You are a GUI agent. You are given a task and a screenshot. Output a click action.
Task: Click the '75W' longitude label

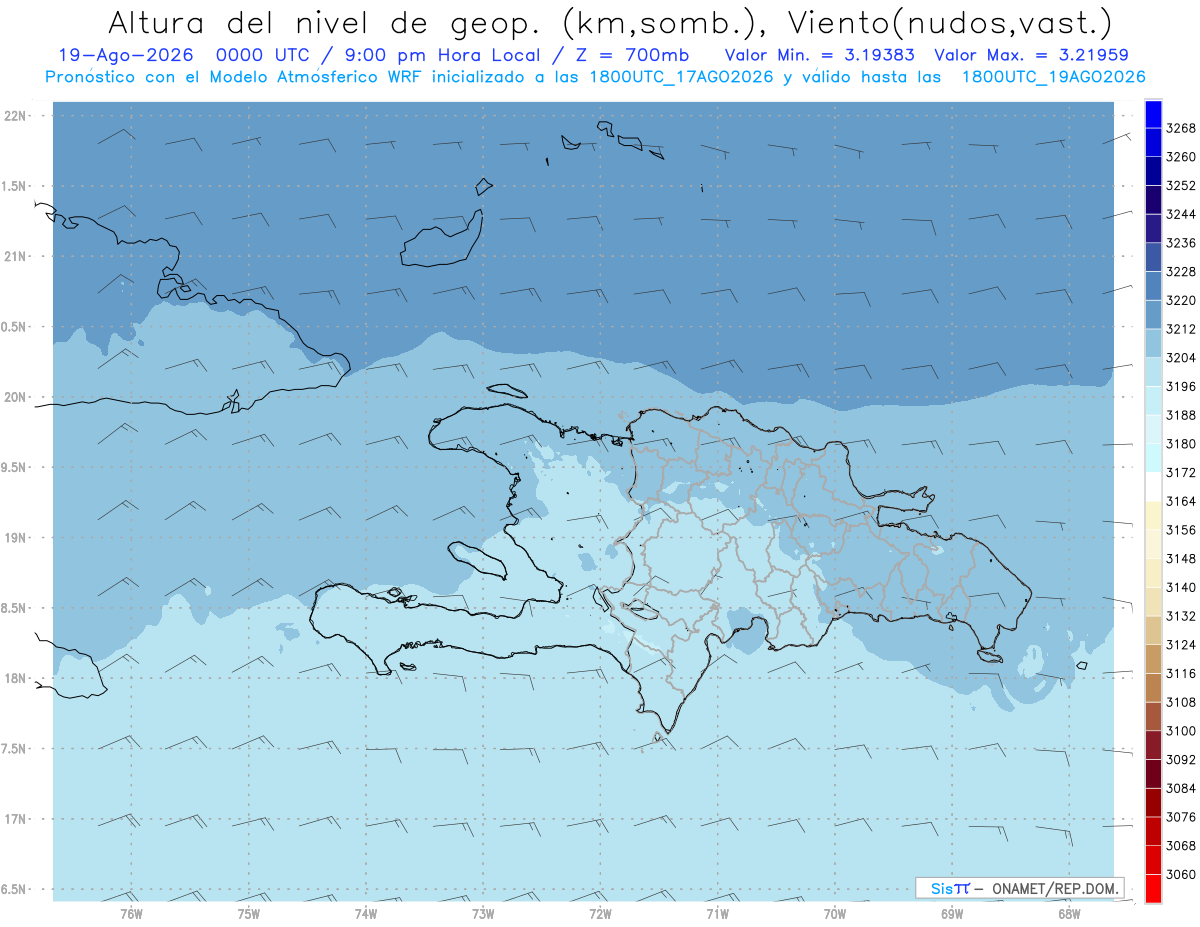(248, 913)
